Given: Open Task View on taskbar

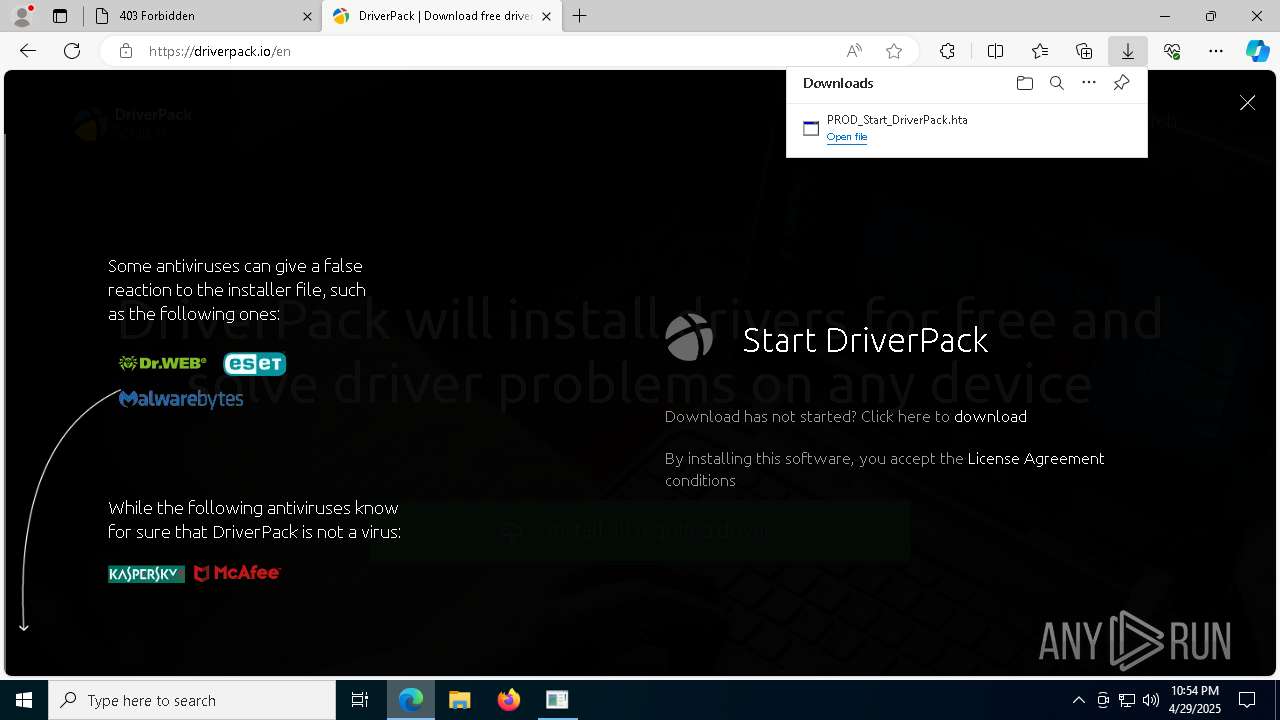Looking at the screenshot, I should coord(360,700).
